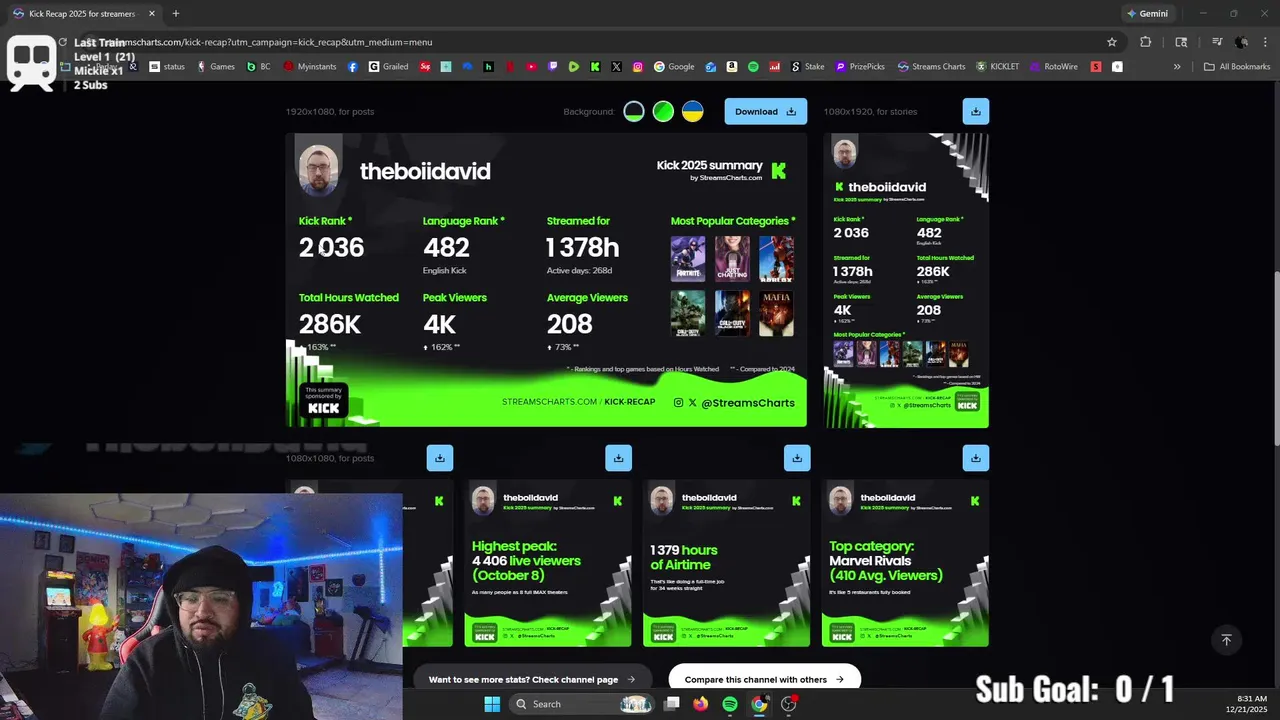Open the RotoWire bookmark
Image resolution: width=1280 pixels, height=720 pixels.
click(1053, 67)
